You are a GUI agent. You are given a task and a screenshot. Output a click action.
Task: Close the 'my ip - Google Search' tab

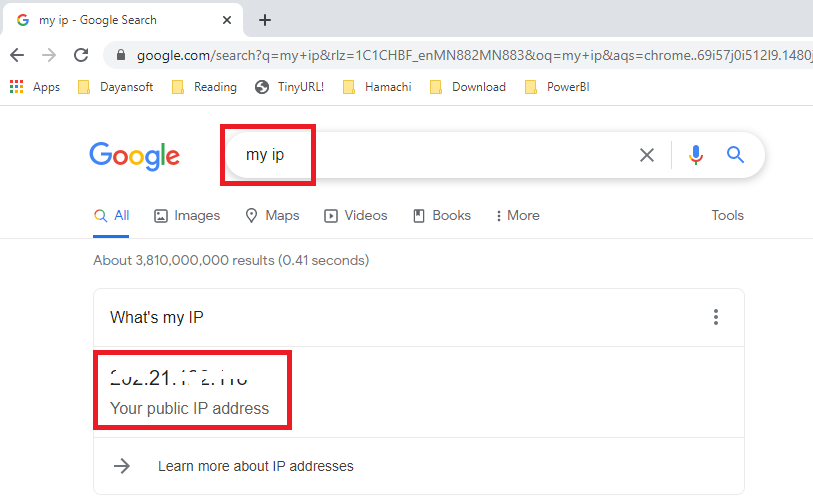[227, 20]
